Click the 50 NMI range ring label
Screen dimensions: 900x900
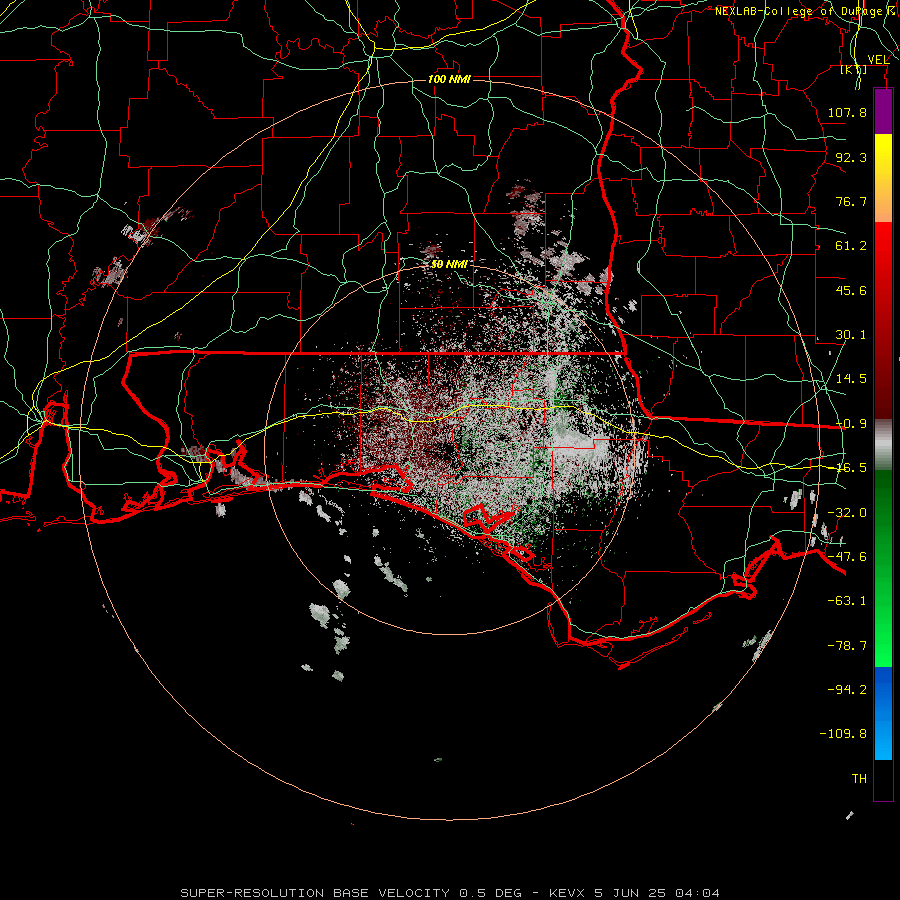449,264
